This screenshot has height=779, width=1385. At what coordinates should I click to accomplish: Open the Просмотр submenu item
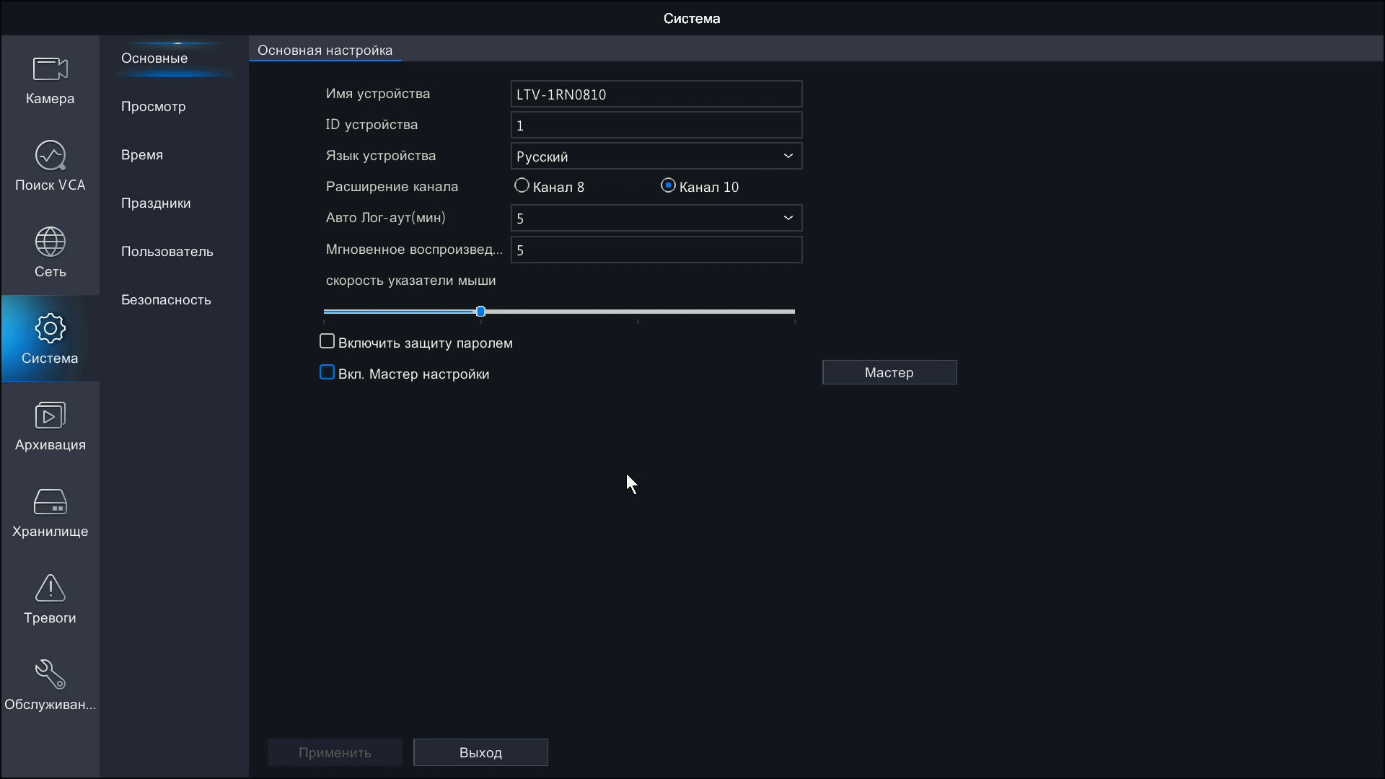(x=153, y=106)
